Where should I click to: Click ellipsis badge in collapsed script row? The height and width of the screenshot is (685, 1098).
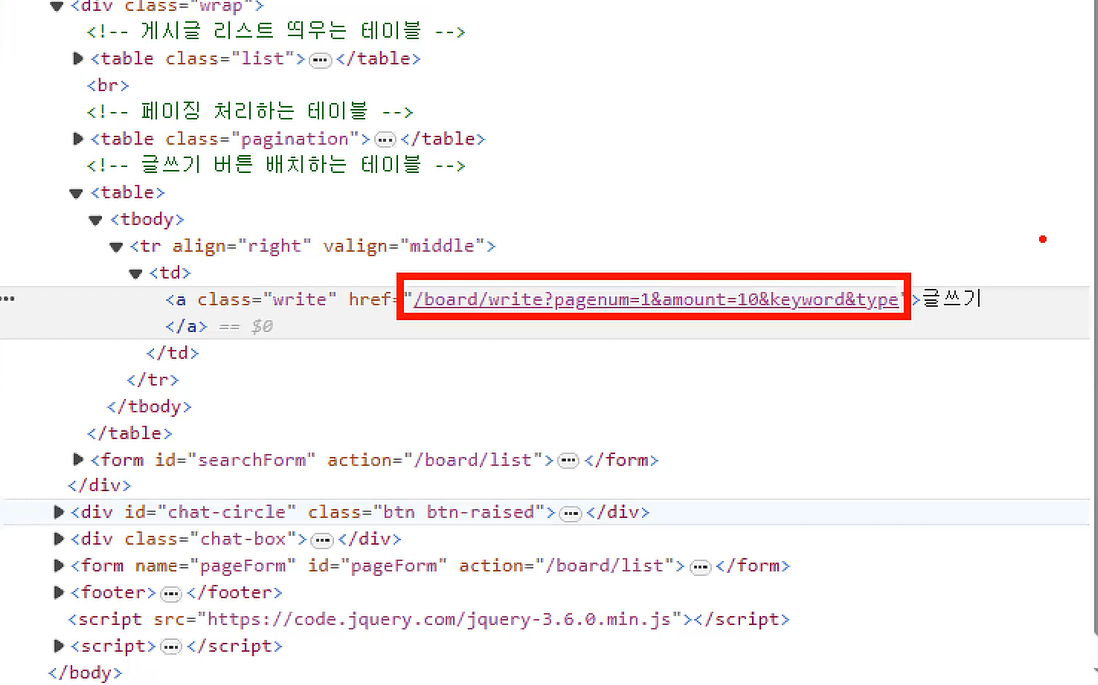tap(170, 648)
